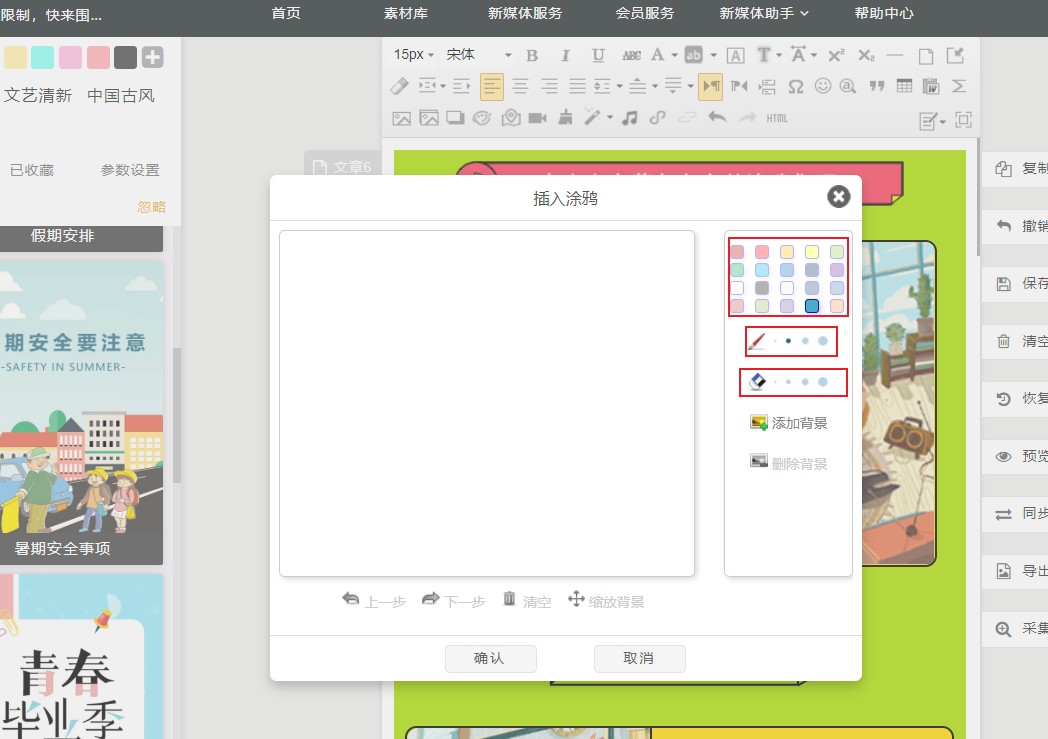Open the formula Σ insertion icon
Image resolution: width=1048 pixels, height=739 pixels.
point(957,86)
